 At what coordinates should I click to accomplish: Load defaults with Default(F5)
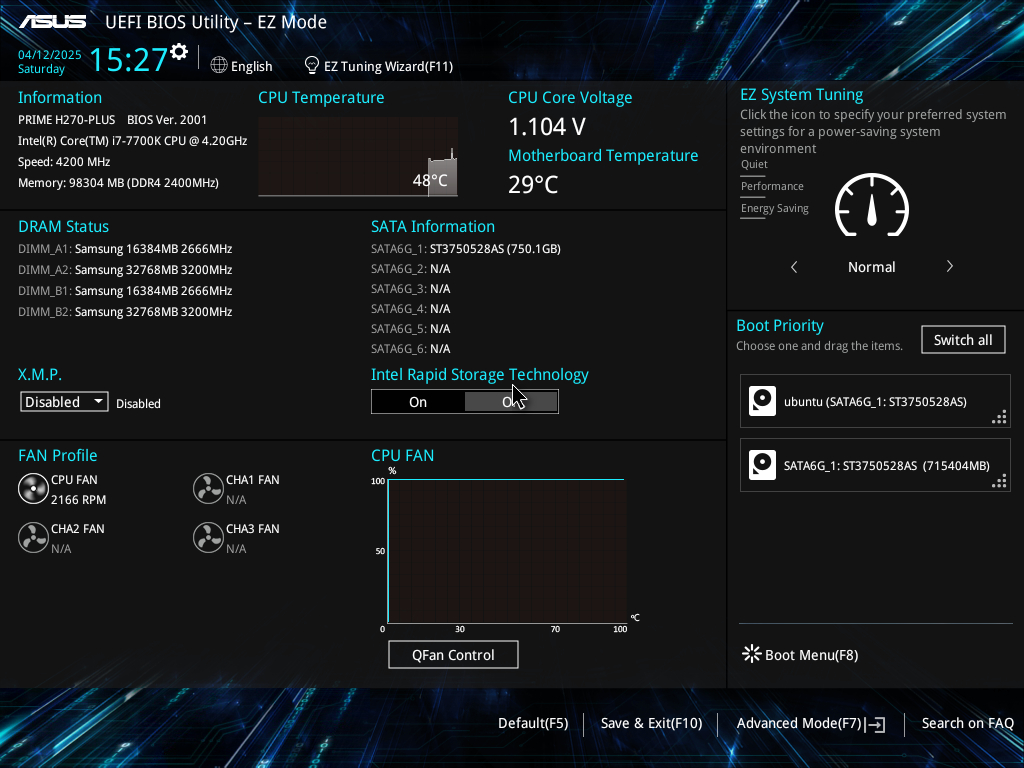click(x=533, y=723)
